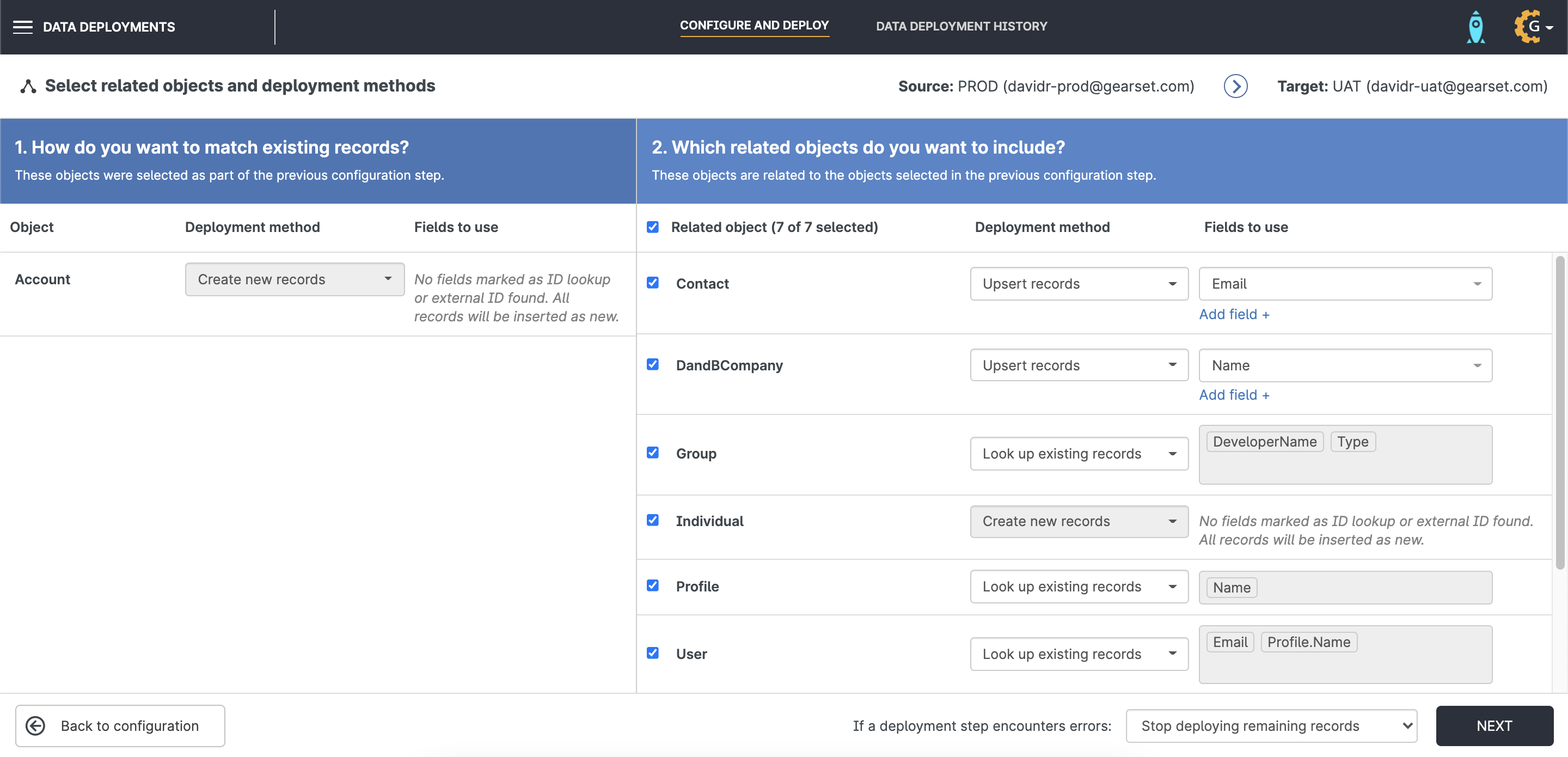Uncheck the Profile related object
1568x757 pixels.
[653, 585]
